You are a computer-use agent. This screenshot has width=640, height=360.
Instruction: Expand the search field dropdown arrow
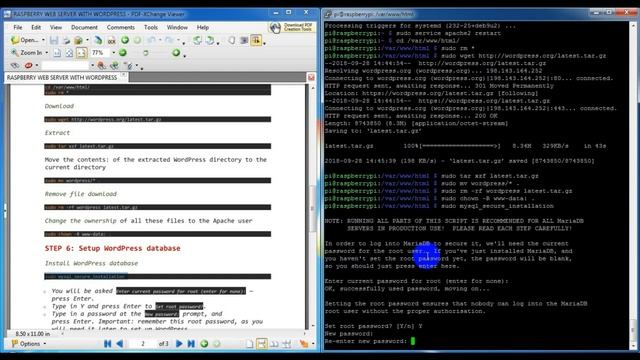click(92, 65)
